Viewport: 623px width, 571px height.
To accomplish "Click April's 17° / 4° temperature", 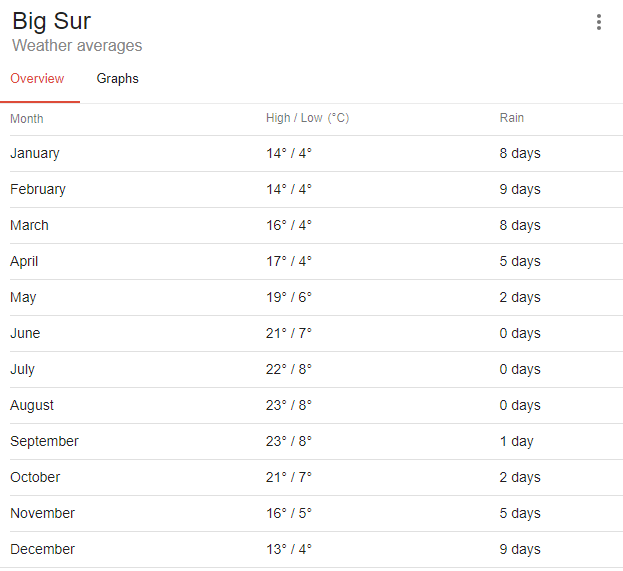I will pos(289,261).
